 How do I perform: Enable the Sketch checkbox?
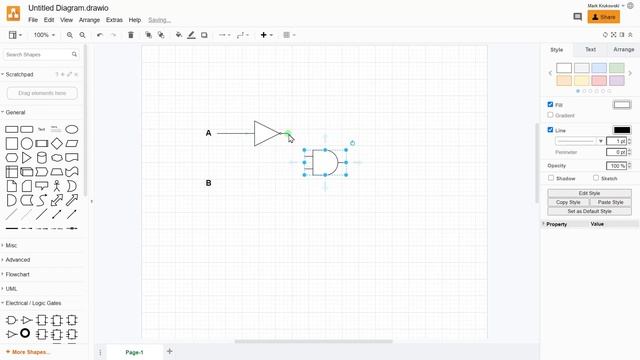pos(596,178)
